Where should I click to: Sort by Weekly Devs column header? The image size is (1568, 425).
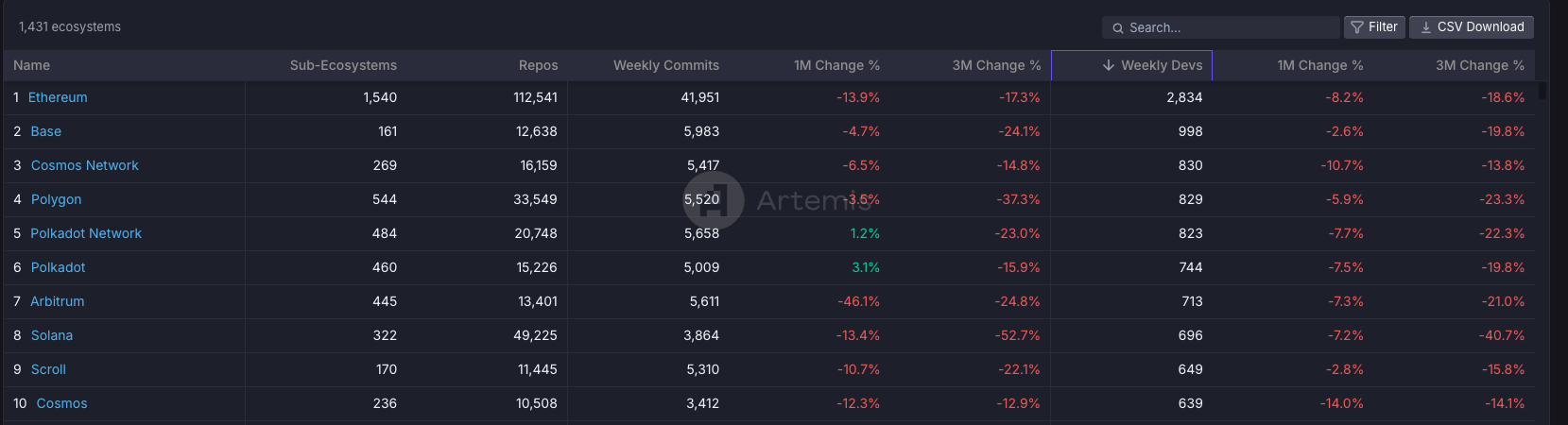coord(1162,65)
